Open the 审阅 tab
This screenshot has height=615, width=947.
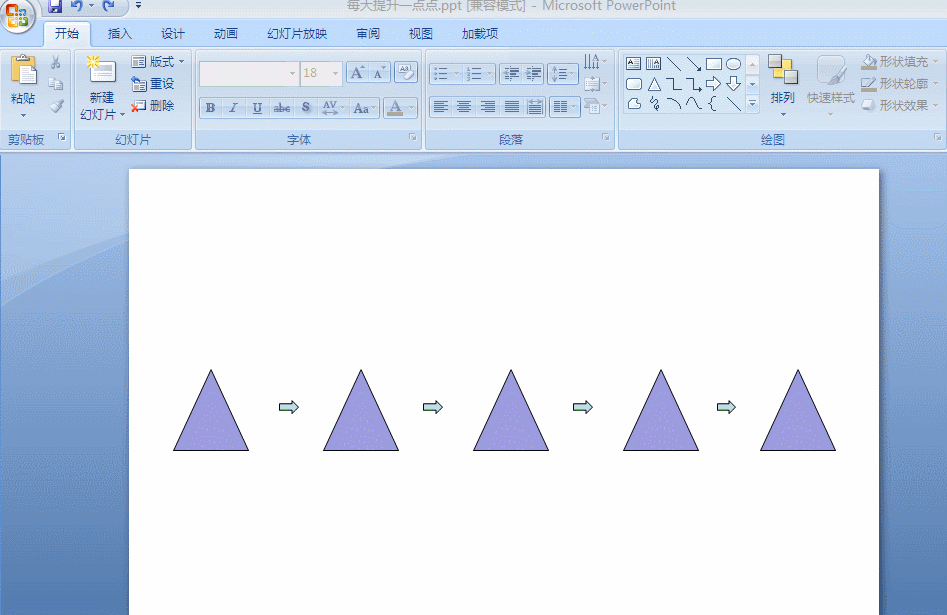pyautogui.click(x=368, y=34)
